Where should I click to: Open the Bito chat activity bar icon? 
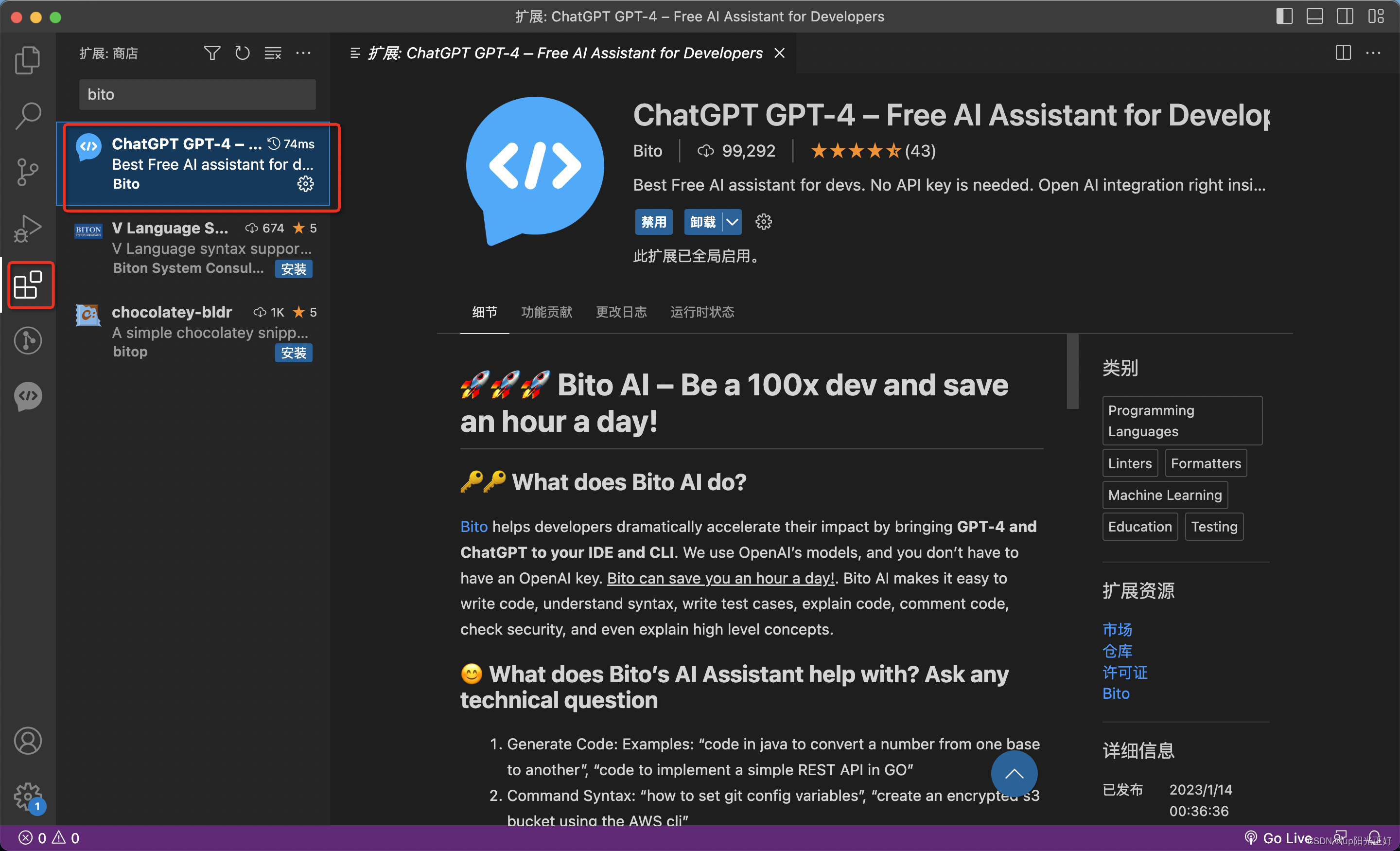(x=27, y=397)
